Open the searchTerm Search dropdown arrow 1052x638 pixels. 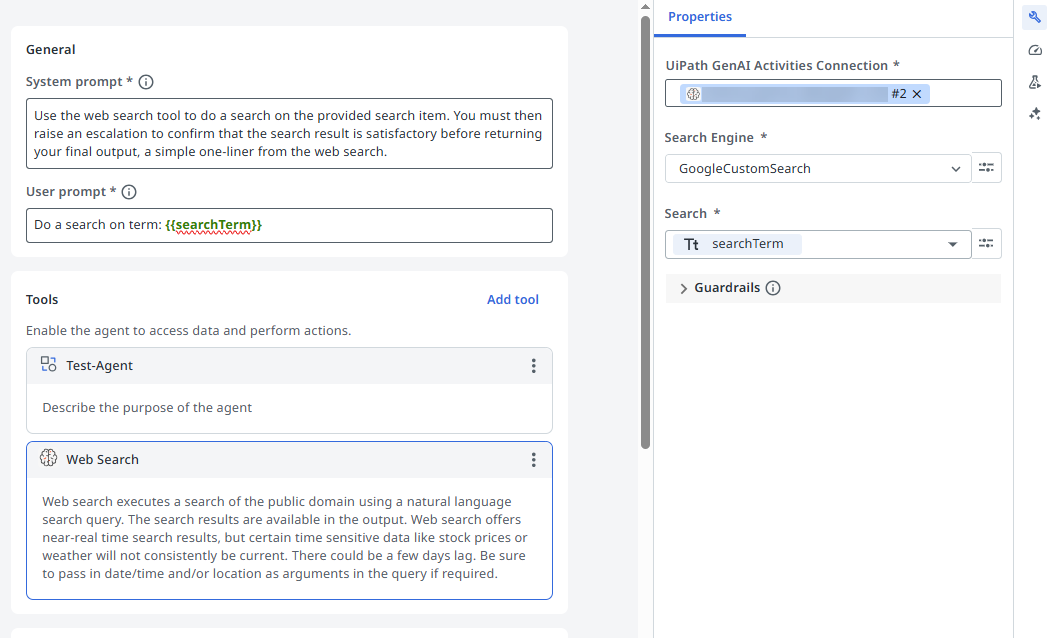click(952, 244)
